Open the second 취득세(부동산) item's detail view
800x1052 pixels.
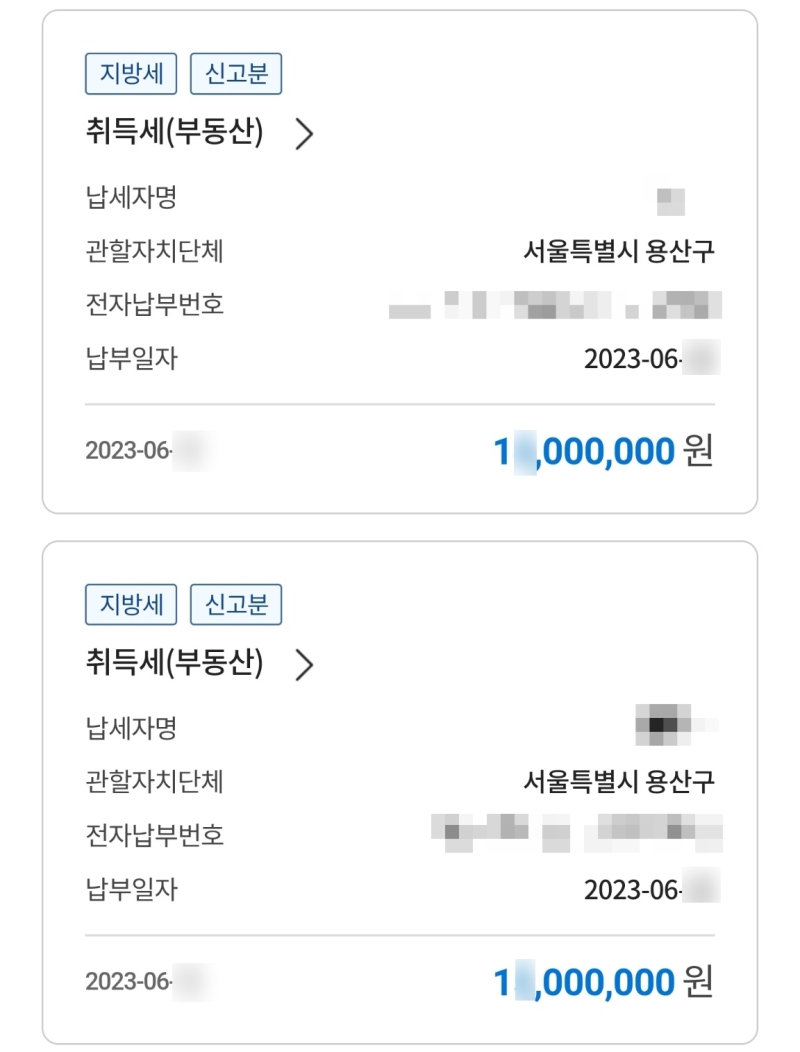(x=305, y=664)
